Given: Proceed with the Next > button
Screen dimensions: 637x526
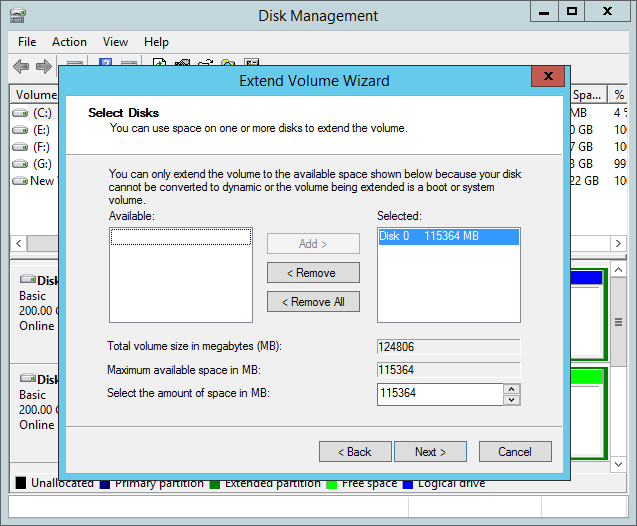Looking at the screenshot, I should [x=430, y=452].
